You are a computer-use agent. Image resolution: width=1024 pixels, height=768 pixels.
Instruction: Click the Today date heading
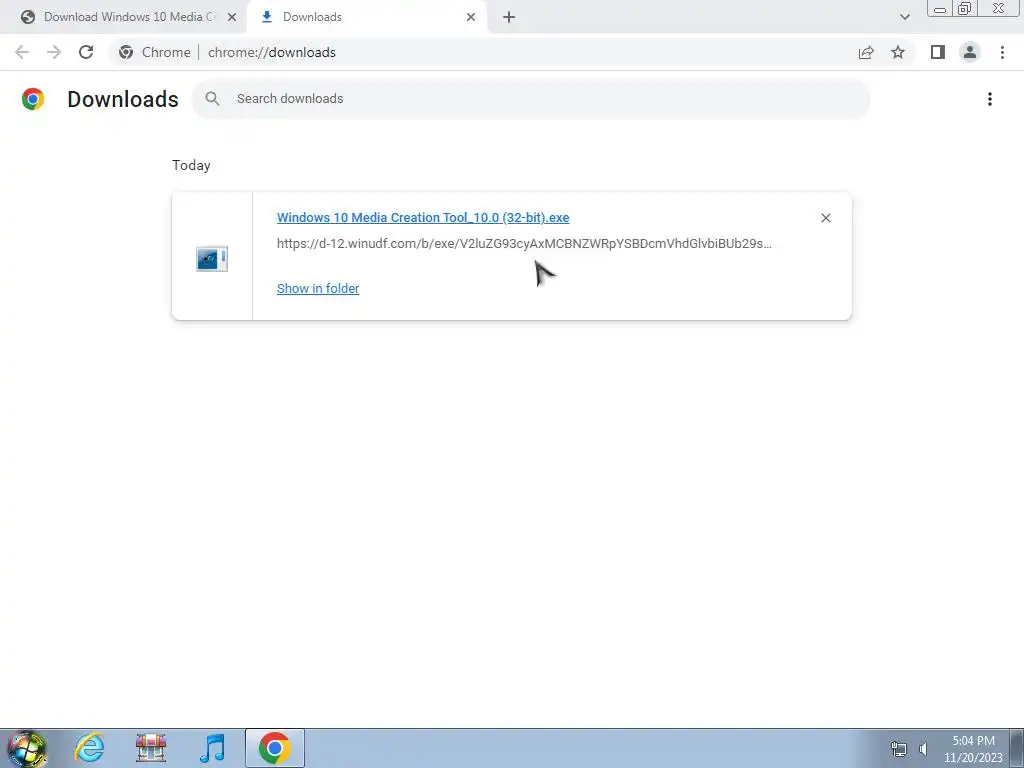coord(191,165)
